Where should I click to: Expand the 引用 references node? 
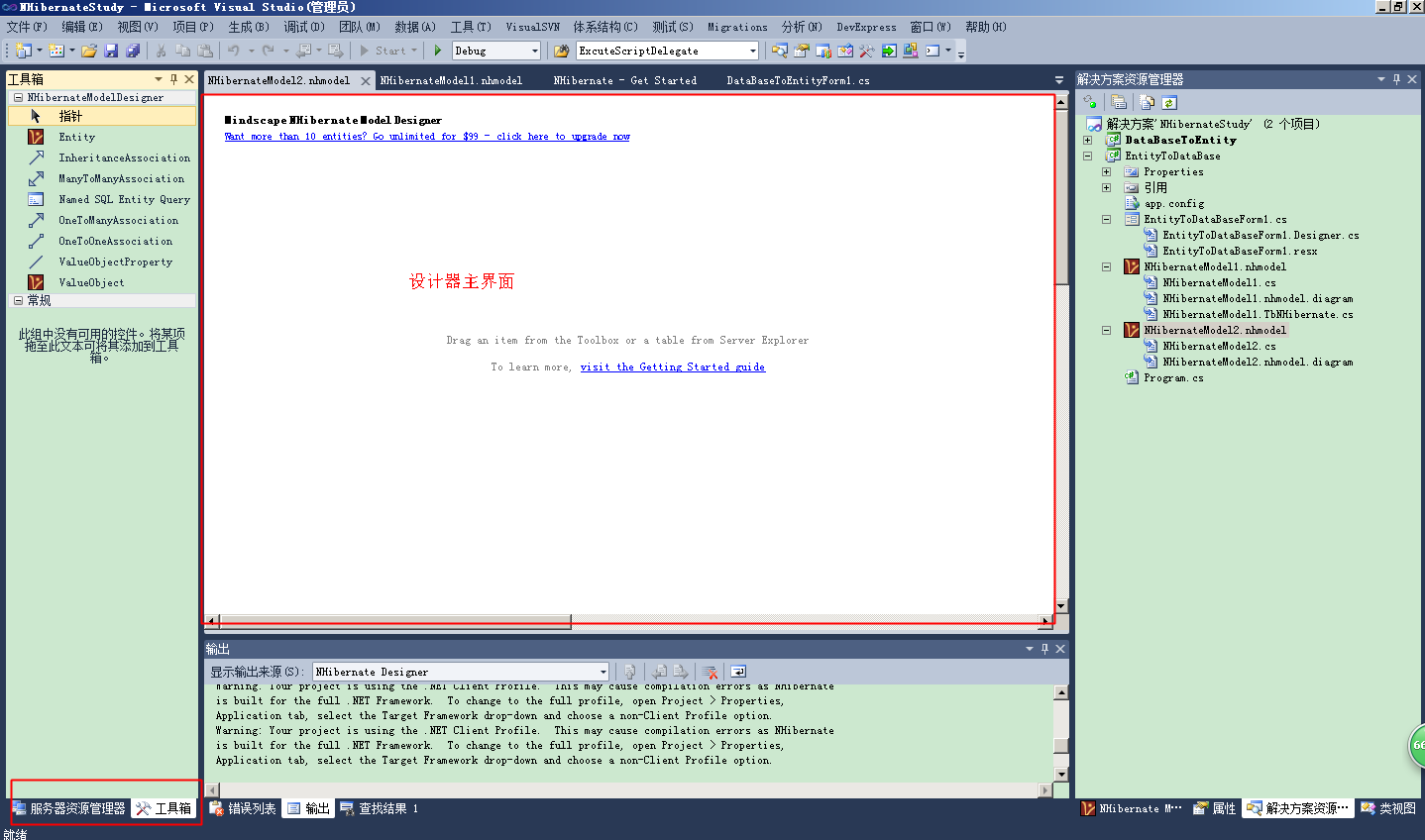[1106, 187]
